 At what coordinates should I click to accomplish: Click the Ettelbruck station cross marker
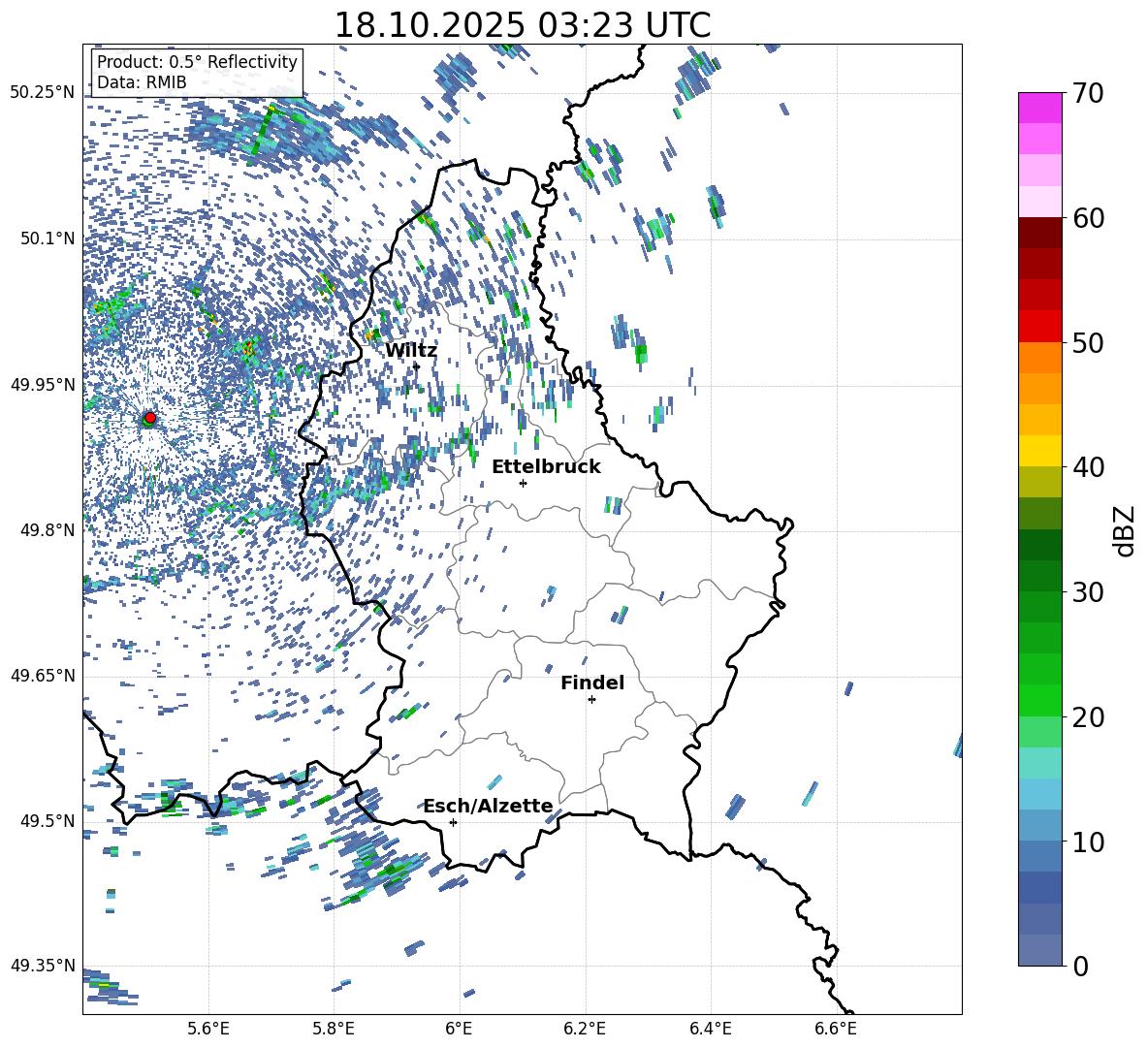(x=523, y=483)
